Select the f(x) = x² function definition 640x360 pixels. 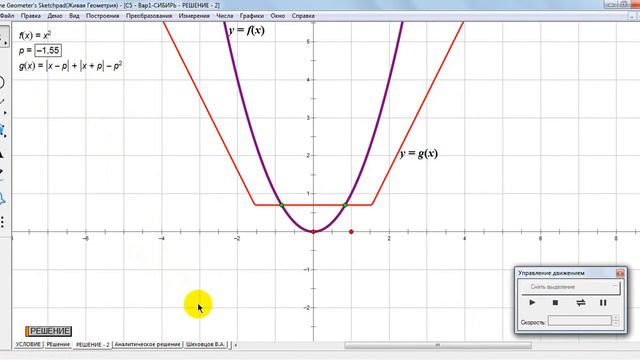coord(35,35)
